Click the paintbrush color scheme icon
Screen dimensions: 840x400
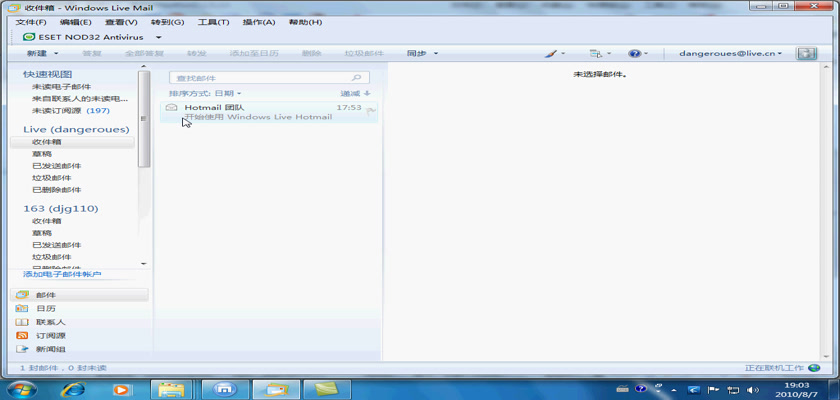pos(552,53)
